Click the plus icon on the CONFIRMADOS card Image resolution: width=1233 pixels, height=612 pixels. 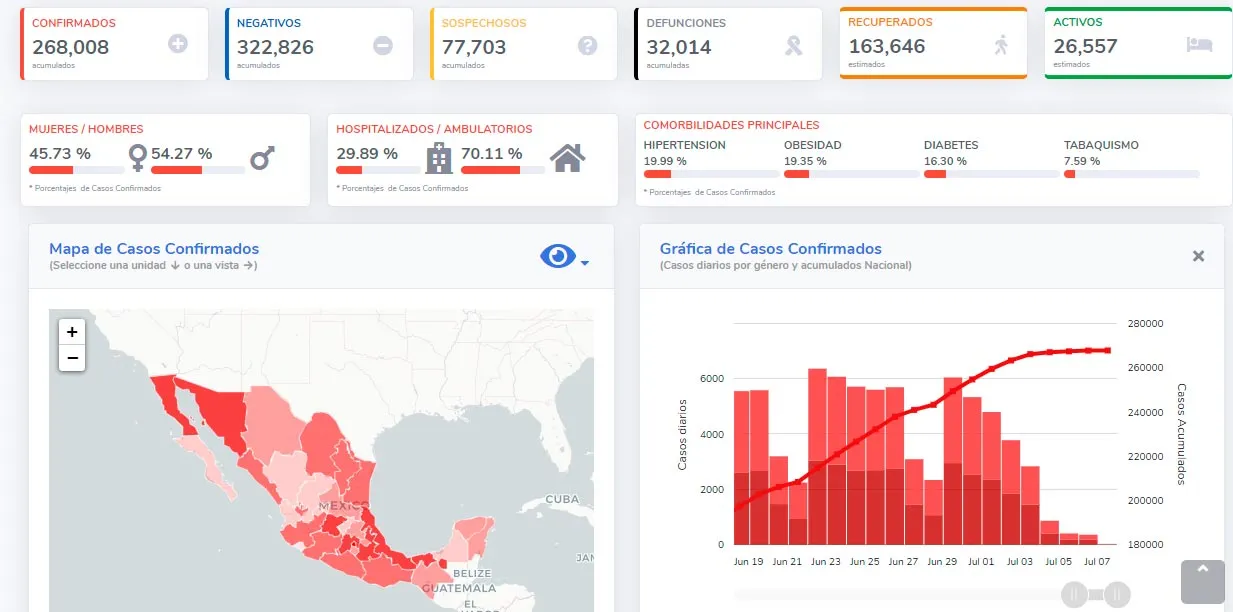180,42
